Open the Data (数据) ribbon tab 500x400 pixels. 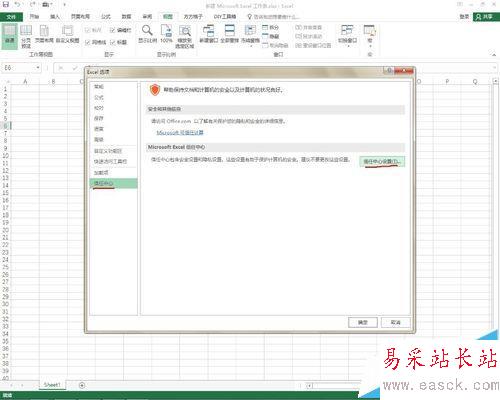tap(126, 16)
